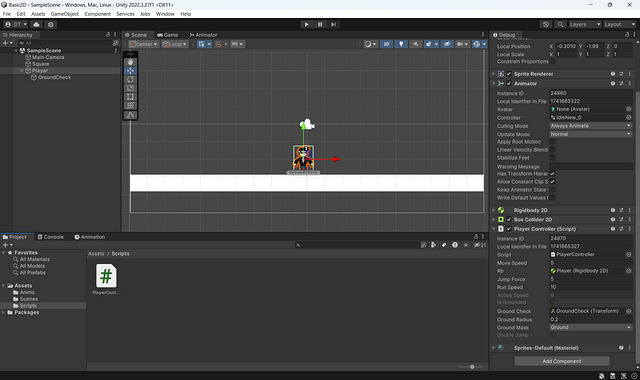Open the Update Mode dropdown
Viewport: 640px width, 380px height.
click(591, 134)
